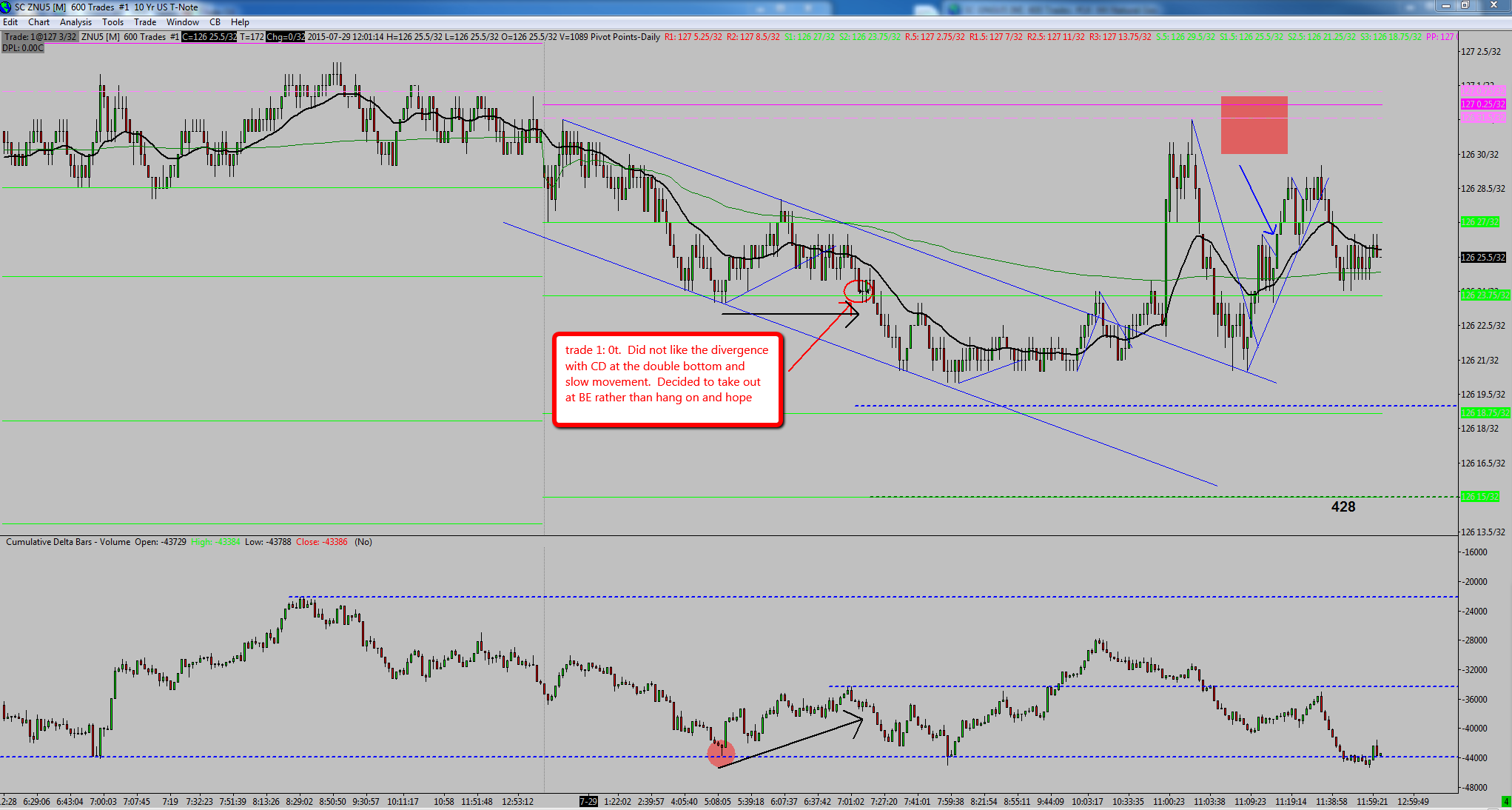
Task: Open the Help menu
Action: click(240, 22)
